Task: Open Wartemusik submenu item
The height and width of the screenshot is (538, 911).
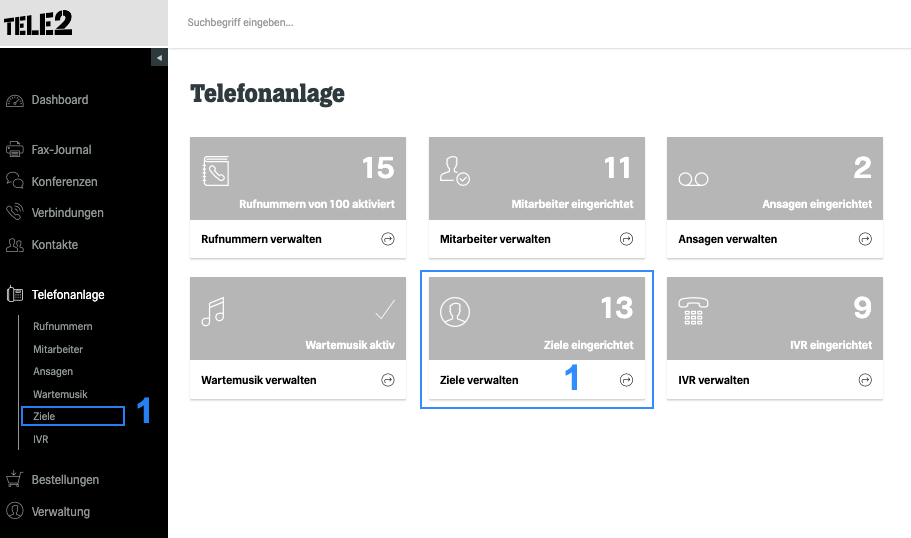Action: 60,394
